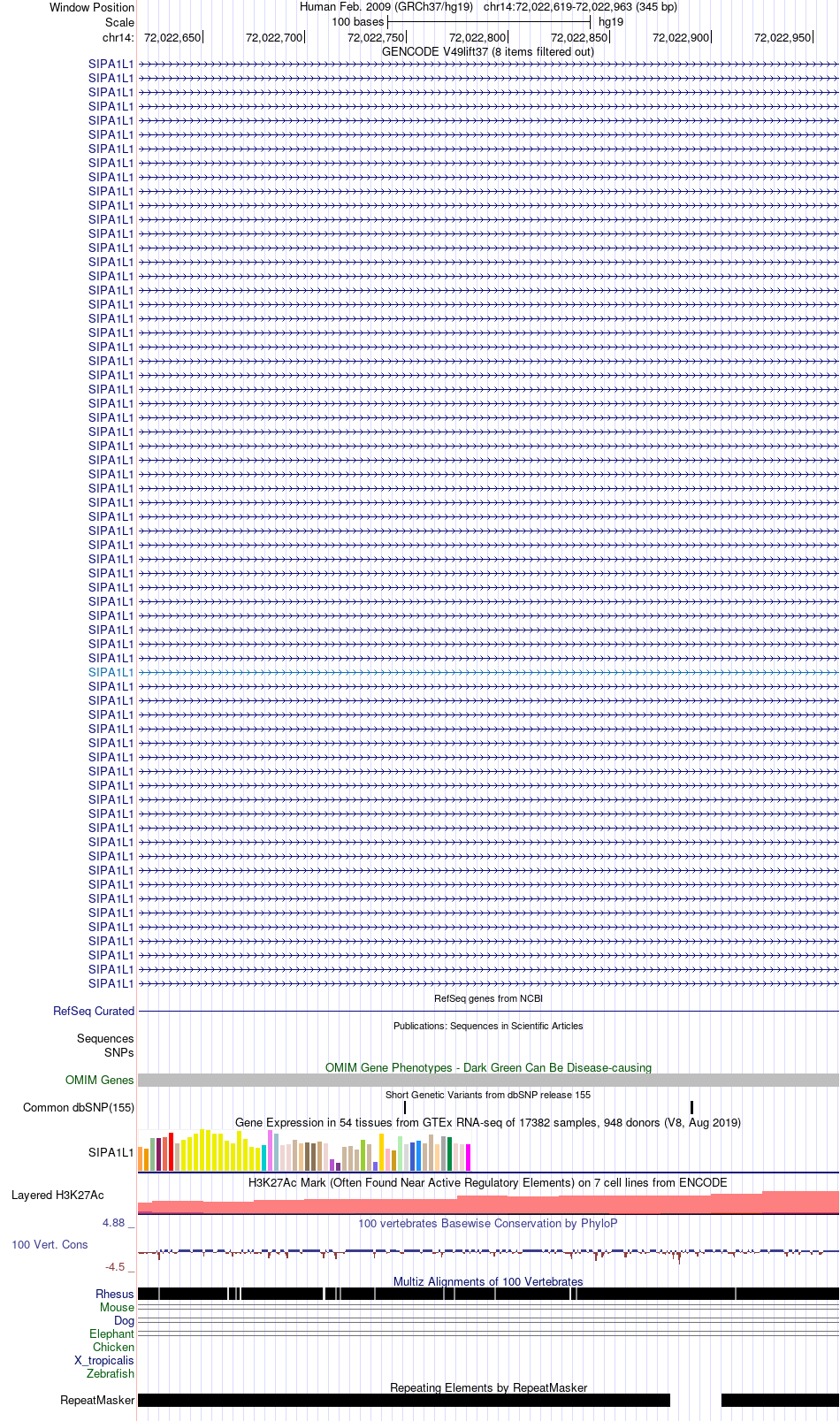840x1421 pixels.
Task: Click the magenta GTEx expression bar
Action: [x=468, y=1157]
